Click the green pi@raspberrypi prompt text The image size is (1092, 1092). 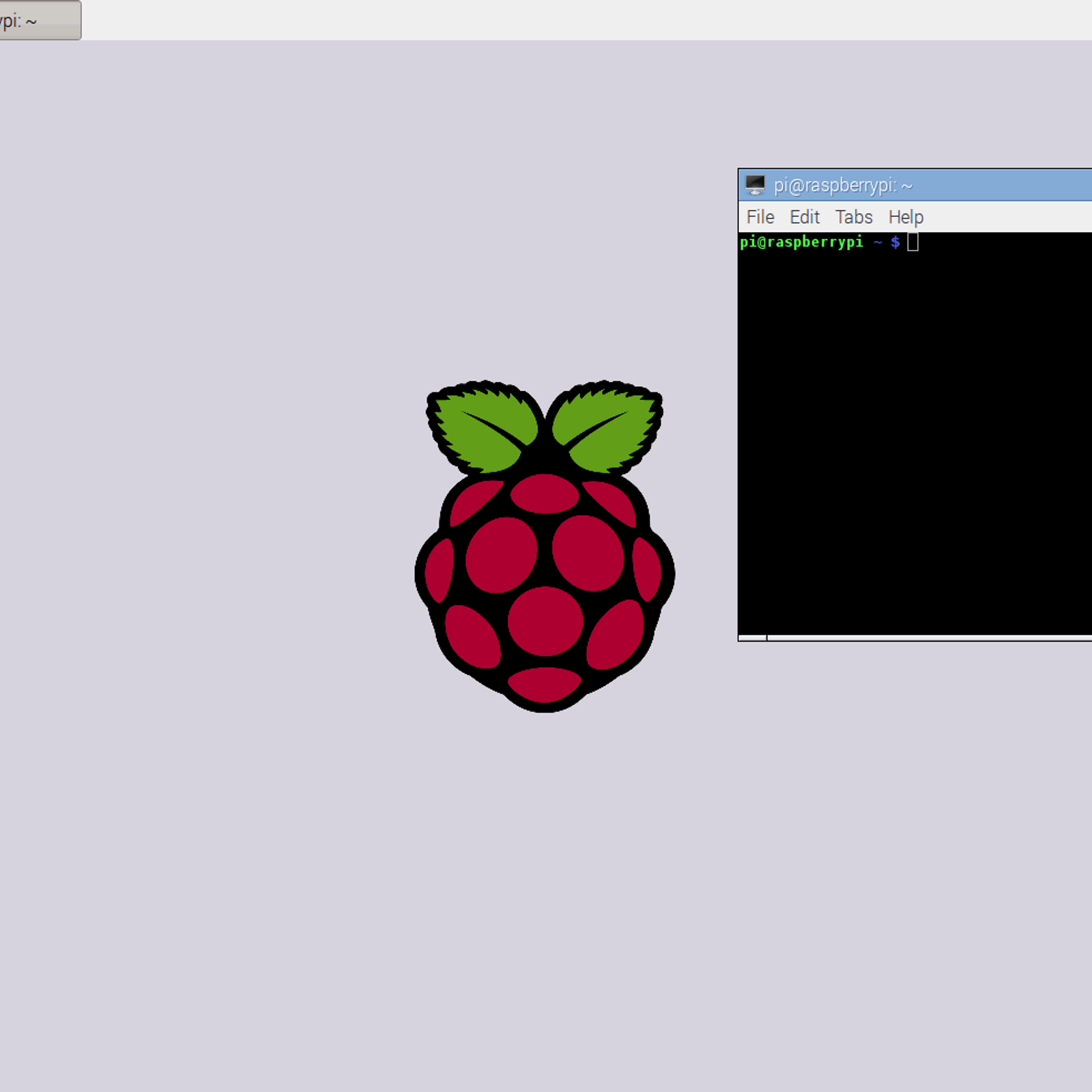coord(801,242)
